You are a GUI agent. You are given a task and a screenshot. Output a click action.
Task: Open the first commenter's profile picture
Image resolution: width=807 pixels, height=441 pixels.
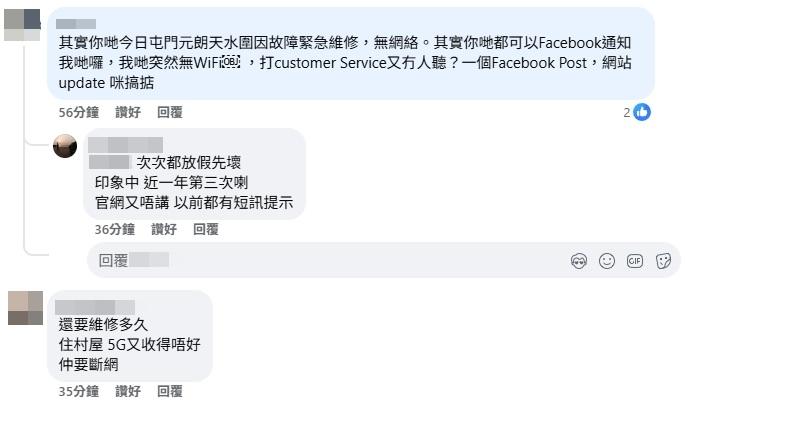(22, 25)
